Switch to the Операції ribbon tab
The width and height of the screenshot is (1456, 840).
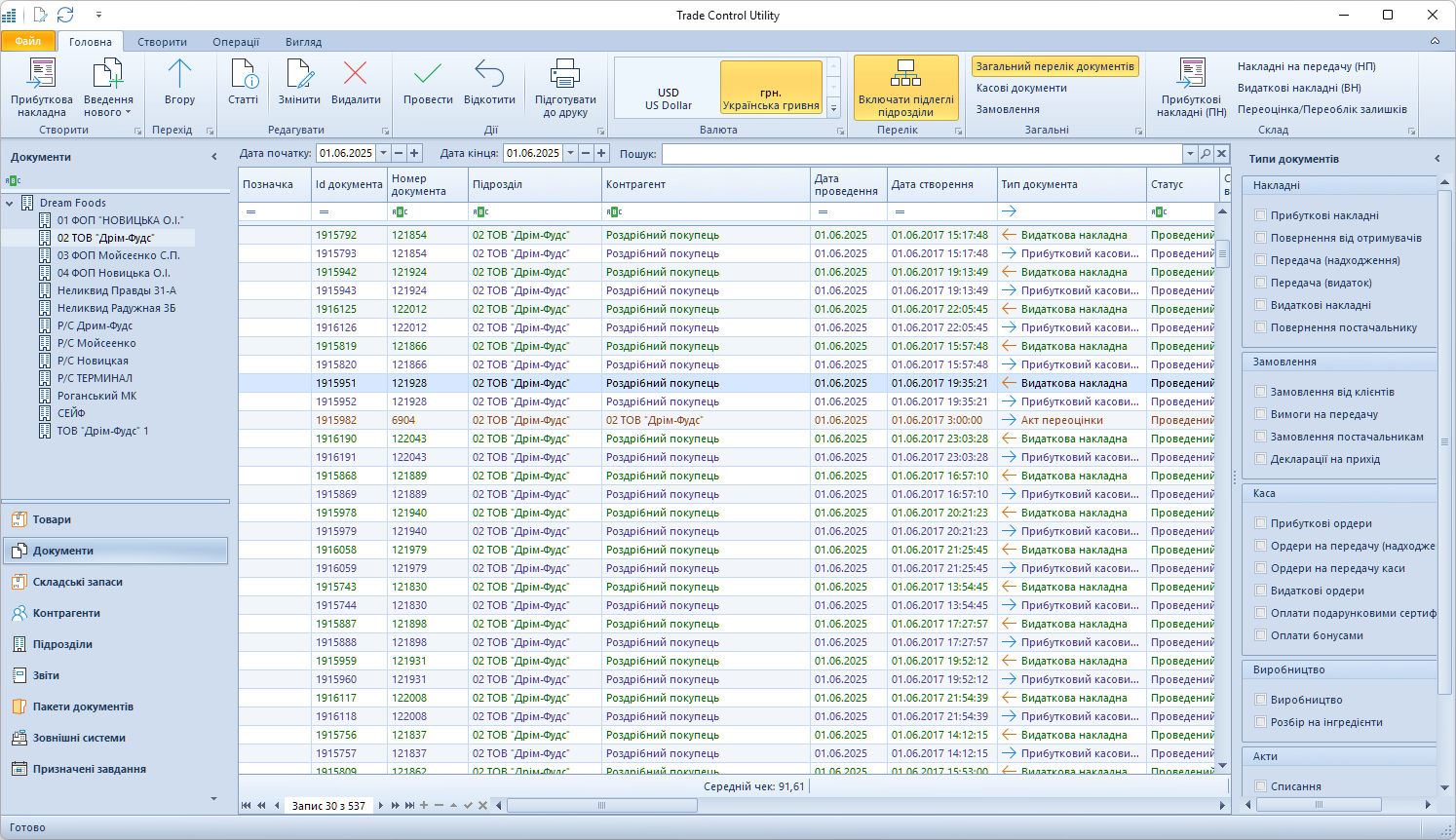coord(236,42)
